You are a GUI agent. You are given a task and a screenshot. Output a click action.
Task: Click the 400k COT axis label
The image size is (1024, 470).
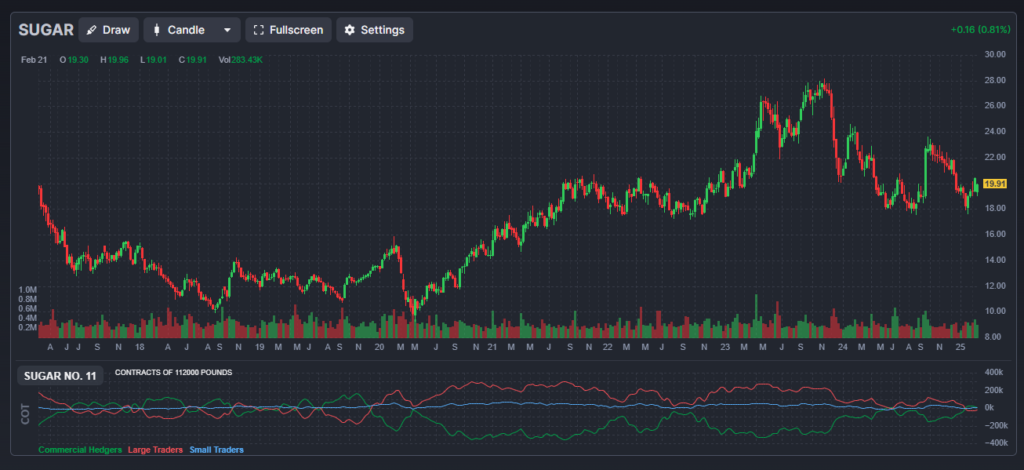tap(995, 372)
